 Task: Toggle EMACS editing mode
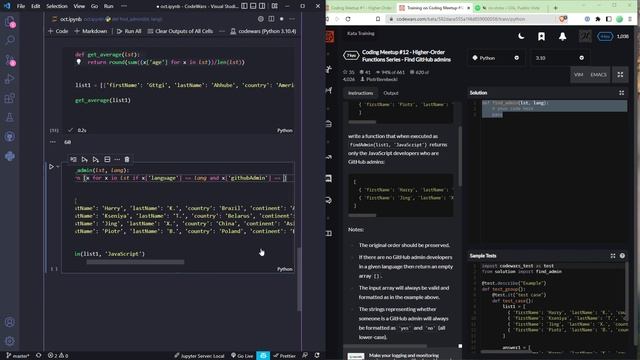click(x=598, y=74)
